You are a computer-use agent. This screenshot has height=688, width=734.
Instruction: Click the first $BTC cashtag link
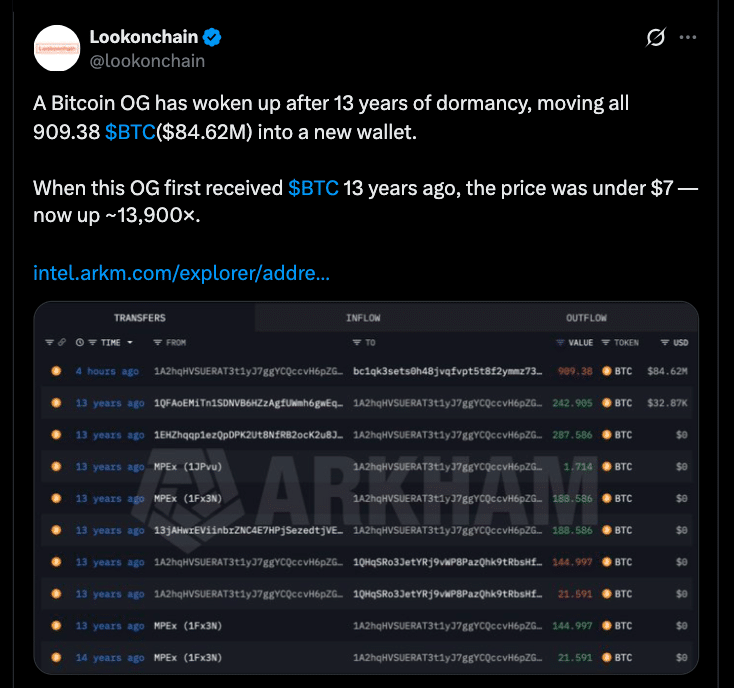pyautogui.click(x=129, y=132)
